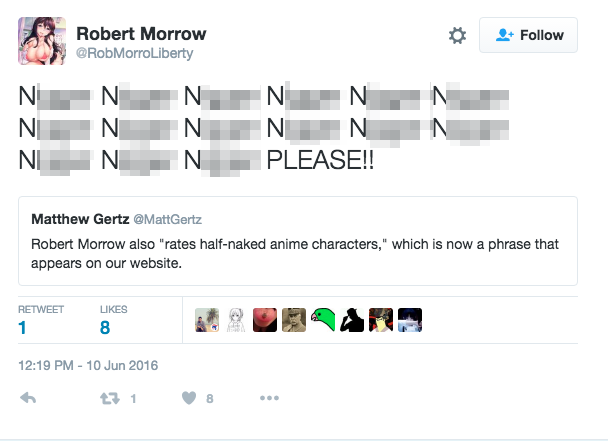
Task: Open the gear settings menu
Action: pos(457,35)
